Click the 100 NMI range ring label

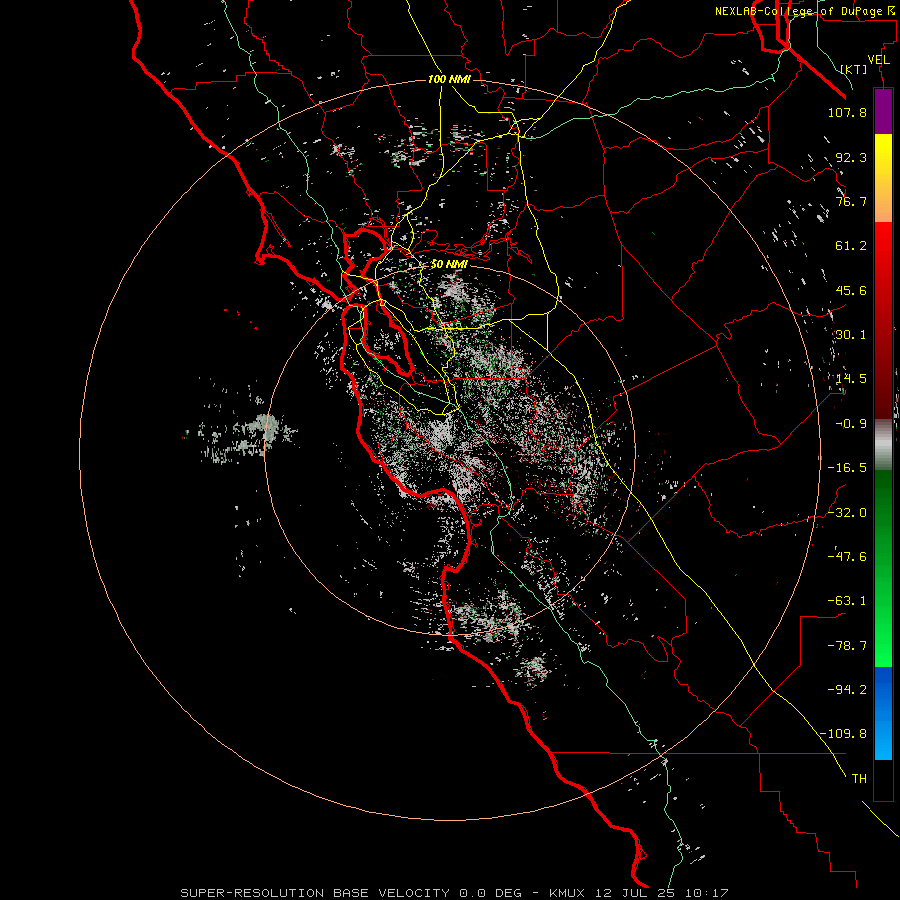(x=449, y=79)
